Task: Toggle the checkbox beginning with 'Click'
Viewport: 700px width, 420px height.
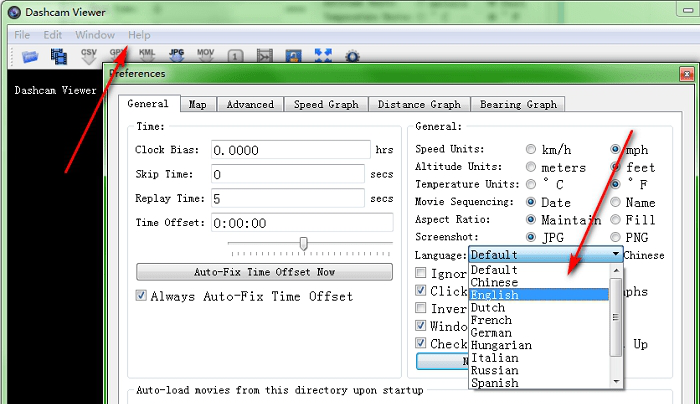Action: [420, 290]
